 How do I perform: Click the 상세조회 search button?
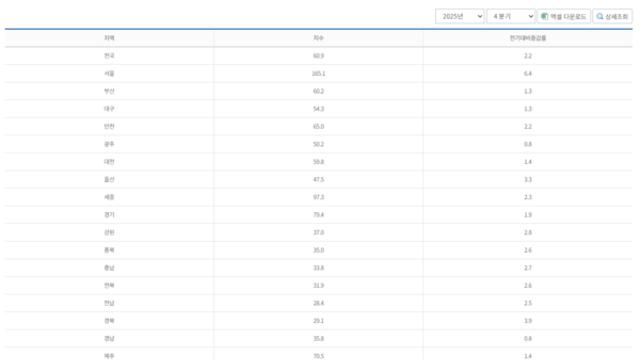(x=612, y=16)
